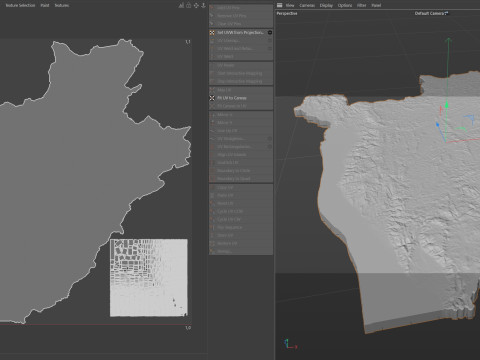Select Boundary to Circle command
Image resolution: width=480 pixels, height=360 pixels.
click(x=241, y=171)
